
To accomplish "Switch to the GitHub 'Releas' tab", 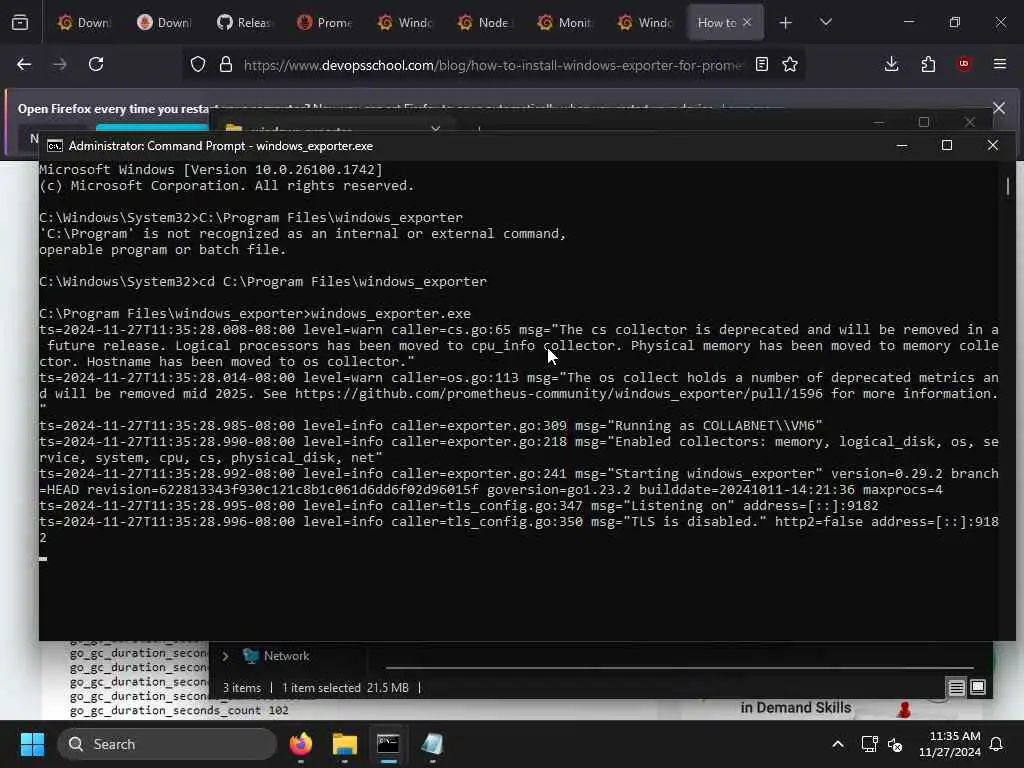I will click(x=244, y=23).
